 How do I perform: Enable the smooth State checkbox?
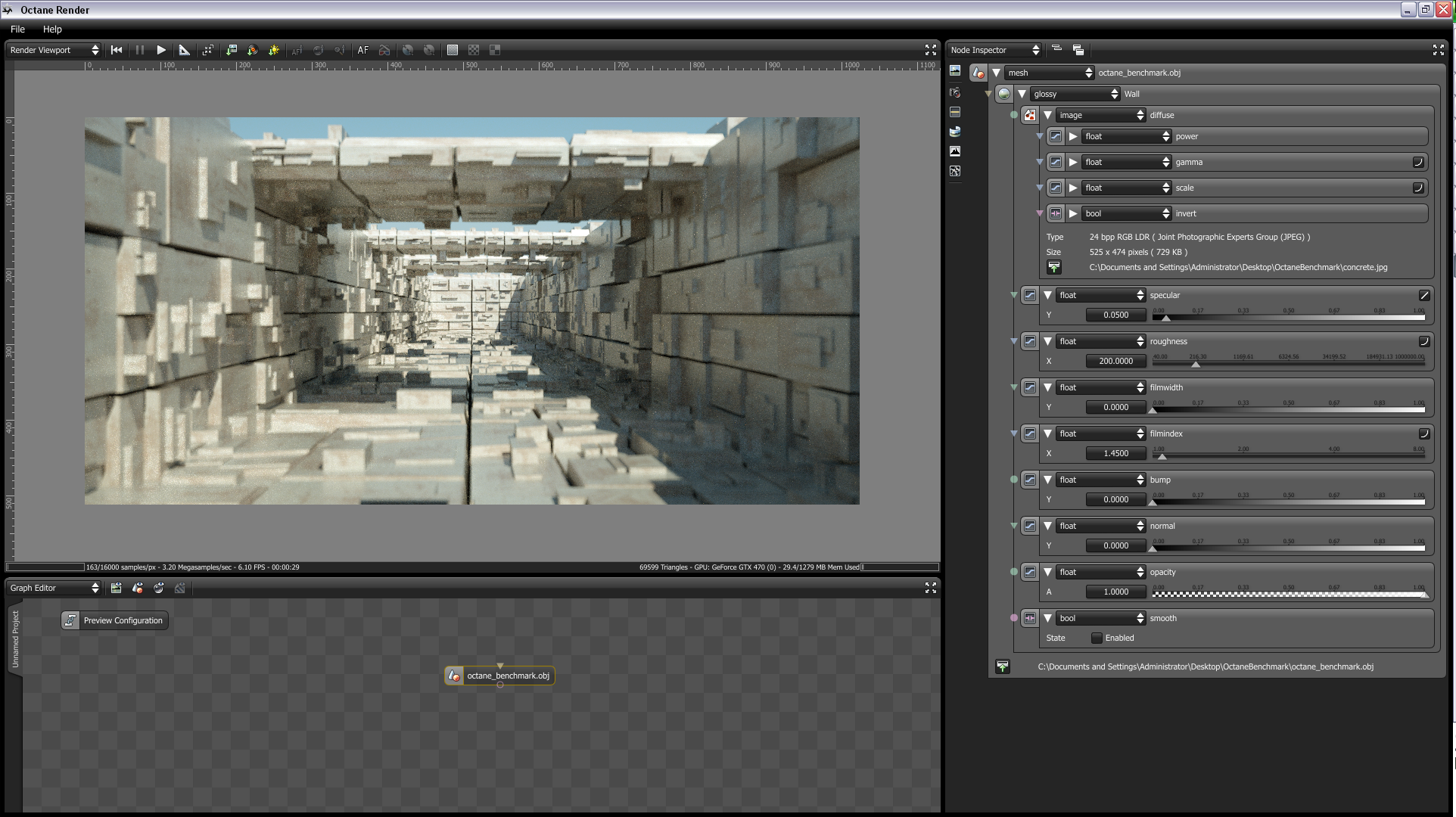pos(1097,638)
